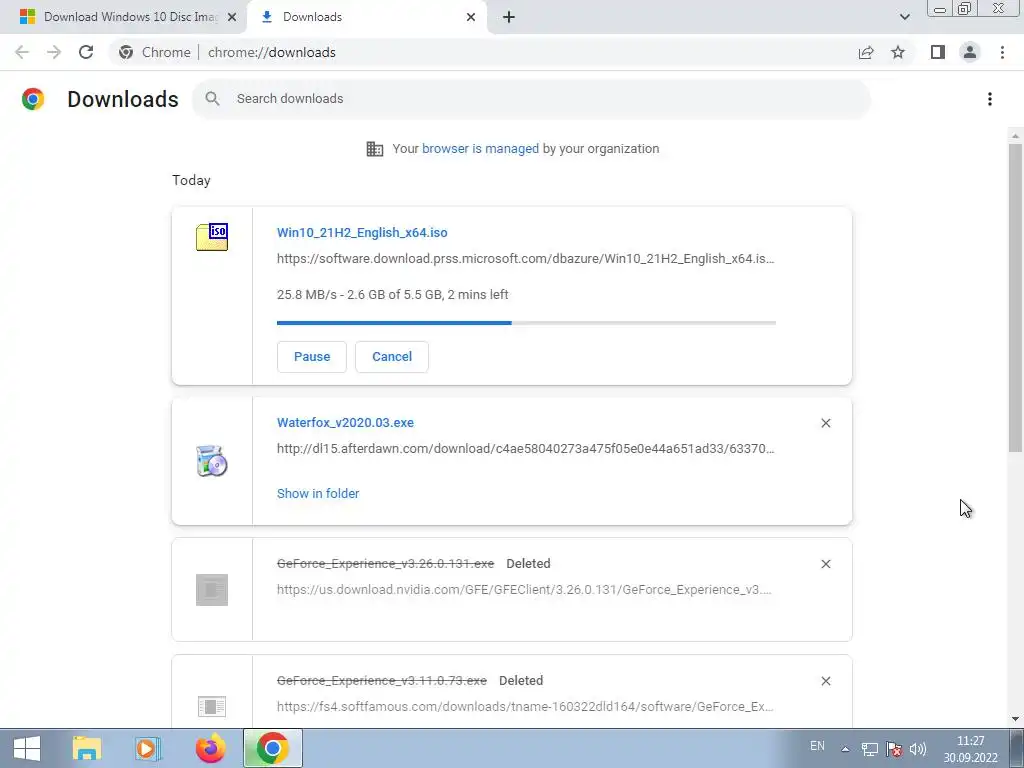Click the nvidia.com source URL of deleted GeForce
Viewport: 1024px width, 768px height.
(524, 590)
